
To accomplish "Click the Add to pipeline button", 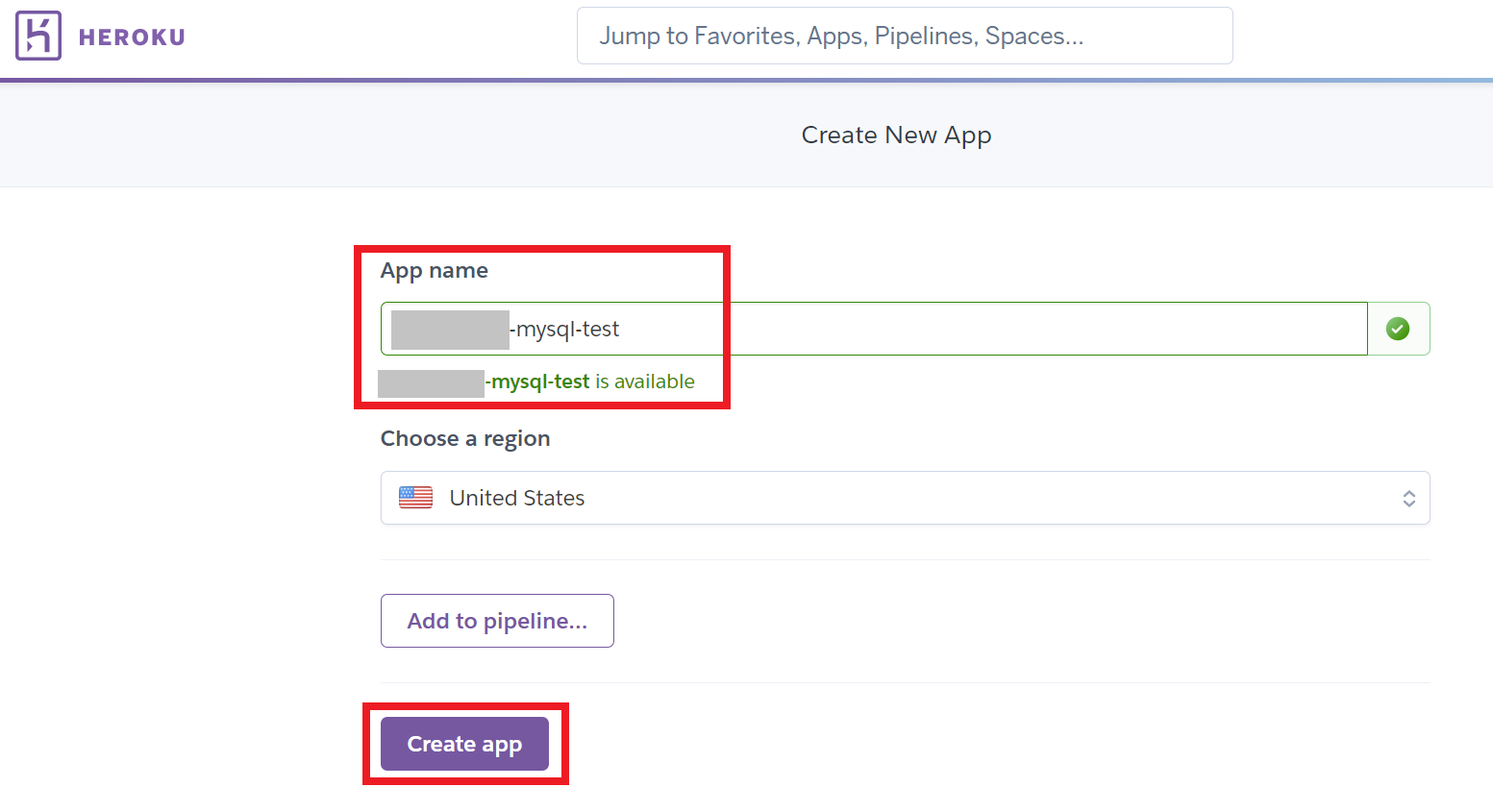I will (x=497, y=621).
